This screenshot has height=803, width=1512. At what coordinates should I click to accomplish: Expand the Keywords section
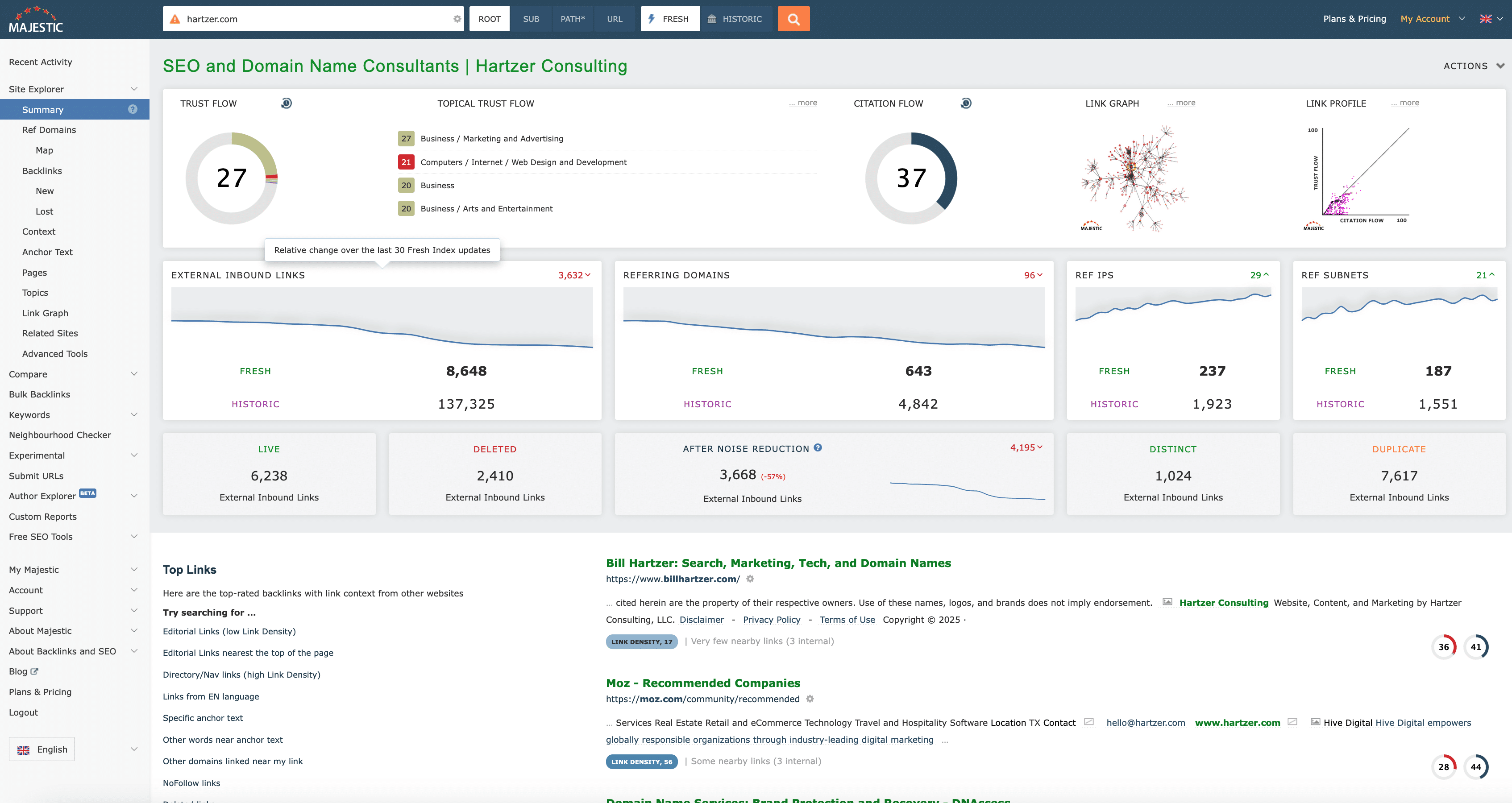tap(134, 415)
